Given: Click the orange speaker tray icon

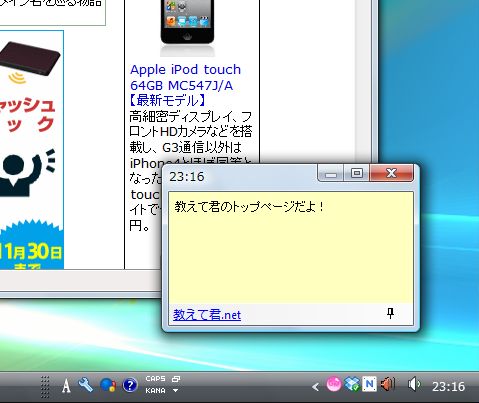Looking at the screenshot, I should click(x=388, y=384).
